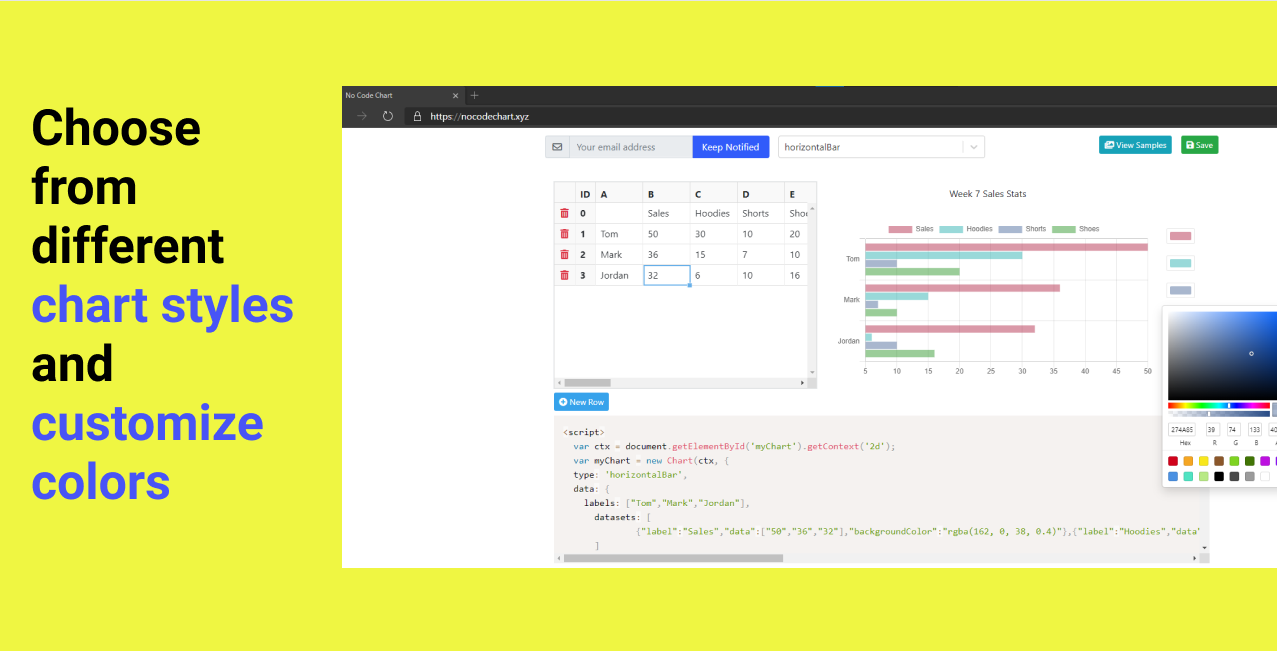The height and width of the screenshot is (651, 1277).
Task: Toggle the Sales dataset in chart legend
Action: [x=911, y=229]
